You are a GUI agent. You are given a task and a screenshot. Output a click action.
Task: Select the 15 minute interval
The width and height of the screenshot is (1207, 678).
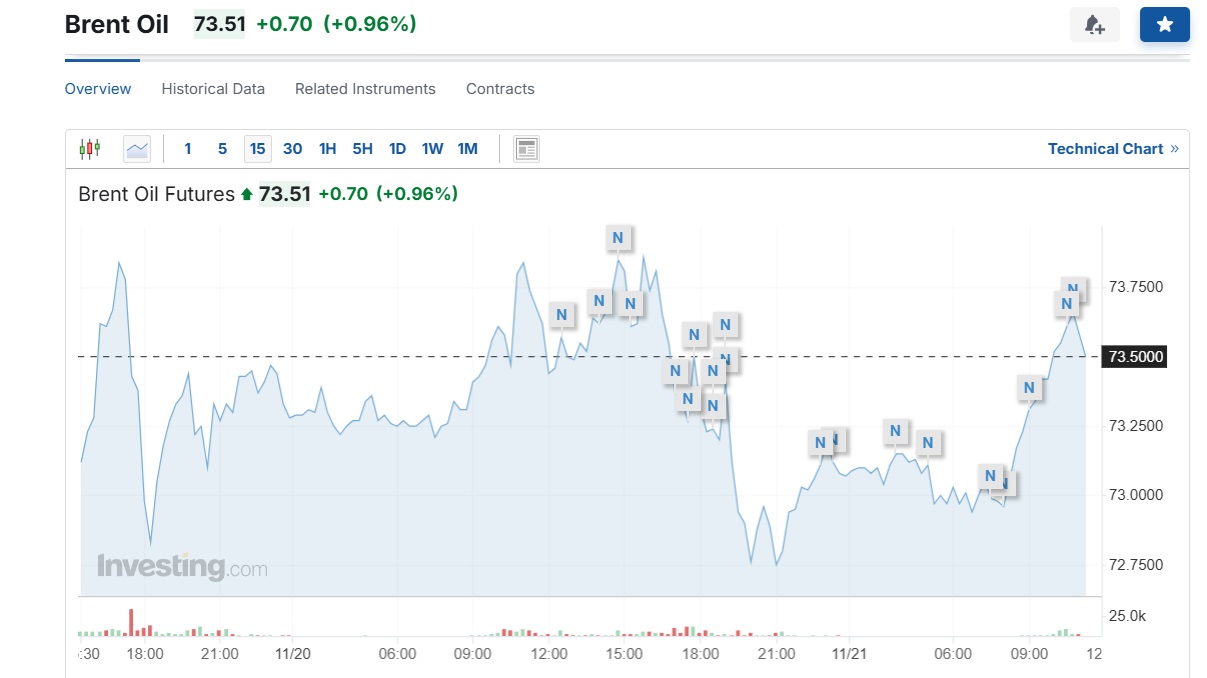tap(258, 149)
